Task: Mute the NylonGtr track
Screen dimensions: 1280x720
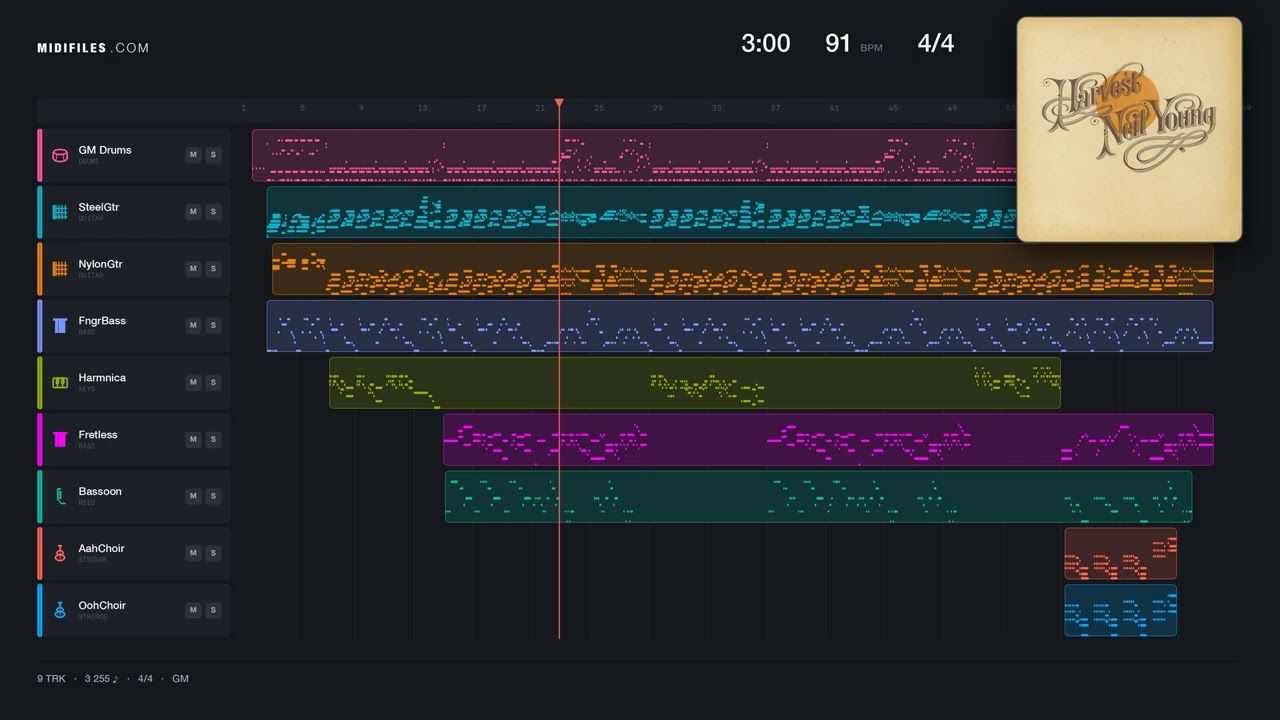Action: coord(193,269)
